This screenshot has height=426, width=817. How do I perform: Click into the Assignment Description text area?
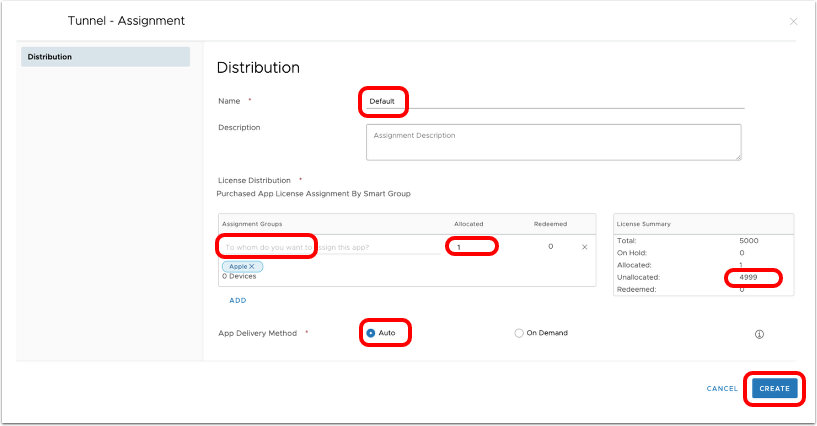pyautogui.click(x=553, y=141)
